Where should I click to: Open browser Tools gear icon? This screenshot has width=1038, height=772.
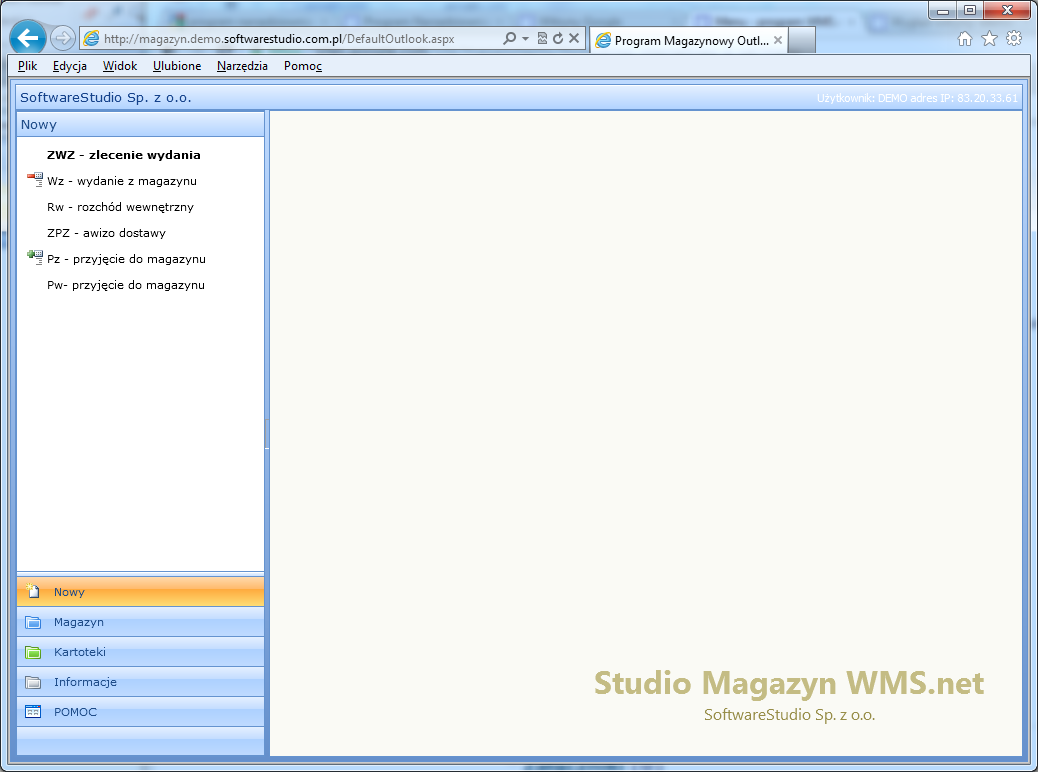[1014, 38]
